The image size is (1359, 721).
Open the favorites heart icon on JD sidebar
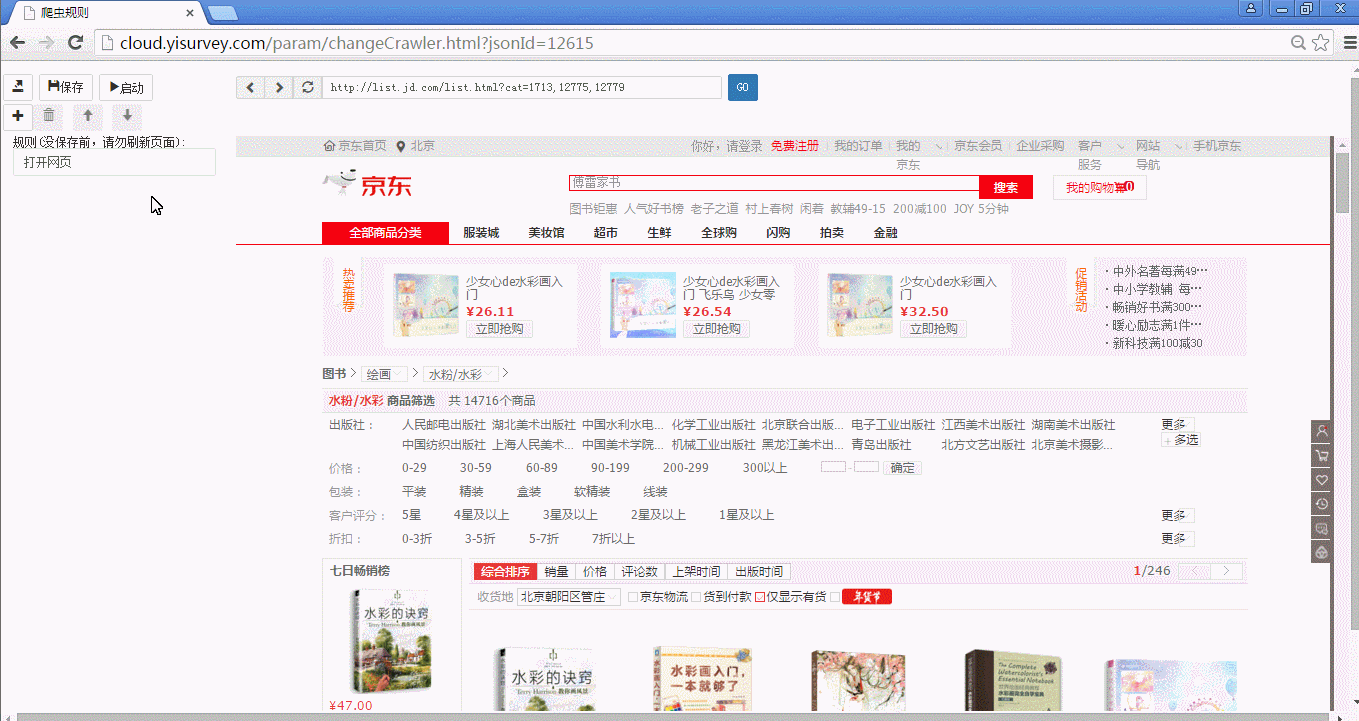coord(1321,480)
